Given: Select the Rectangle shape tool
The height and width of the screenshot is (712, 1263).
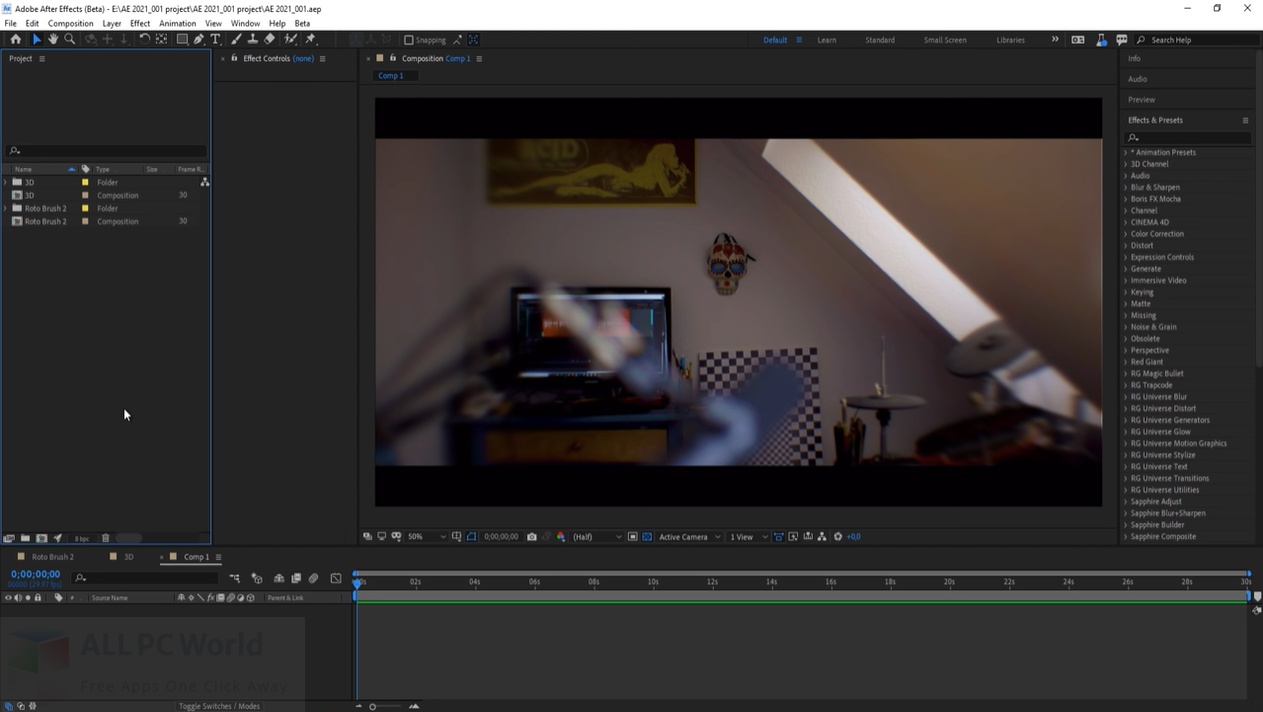Looking at the screenshot, I should (182, 39).
